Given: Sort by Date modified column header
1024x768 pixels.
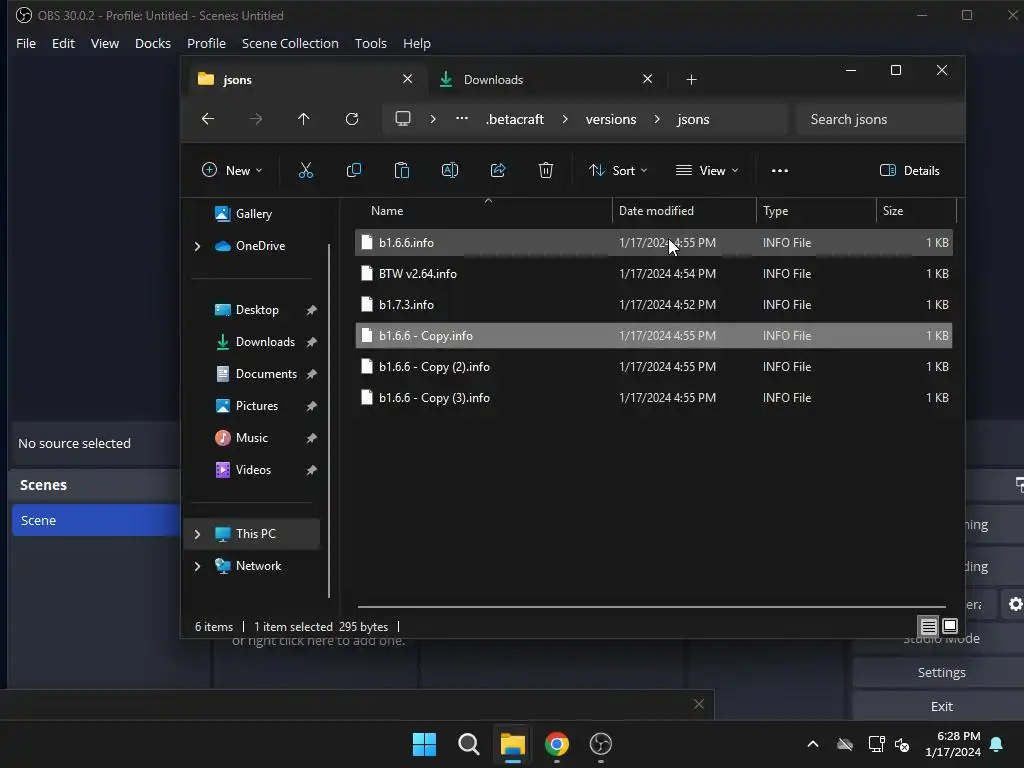Looking at the screenshot, I should pos(684,211).
